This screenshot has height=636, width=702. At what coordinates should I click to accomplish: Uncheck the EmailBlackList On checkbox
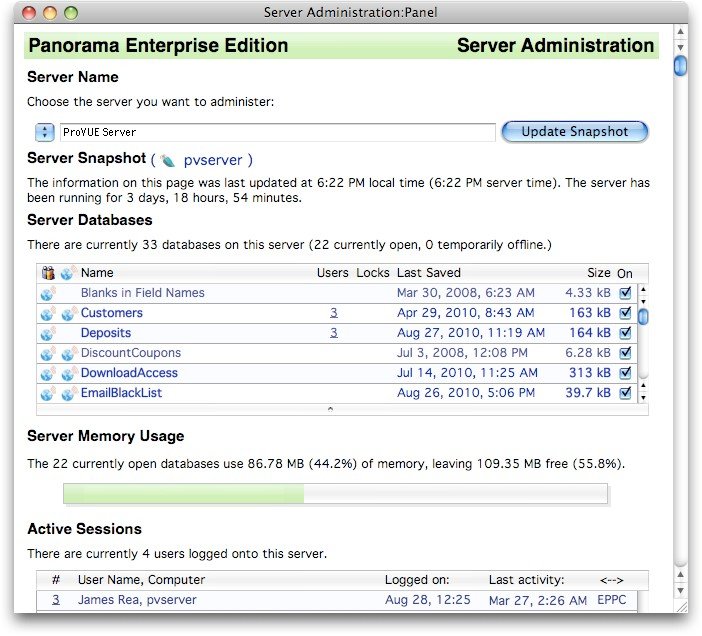625,393
